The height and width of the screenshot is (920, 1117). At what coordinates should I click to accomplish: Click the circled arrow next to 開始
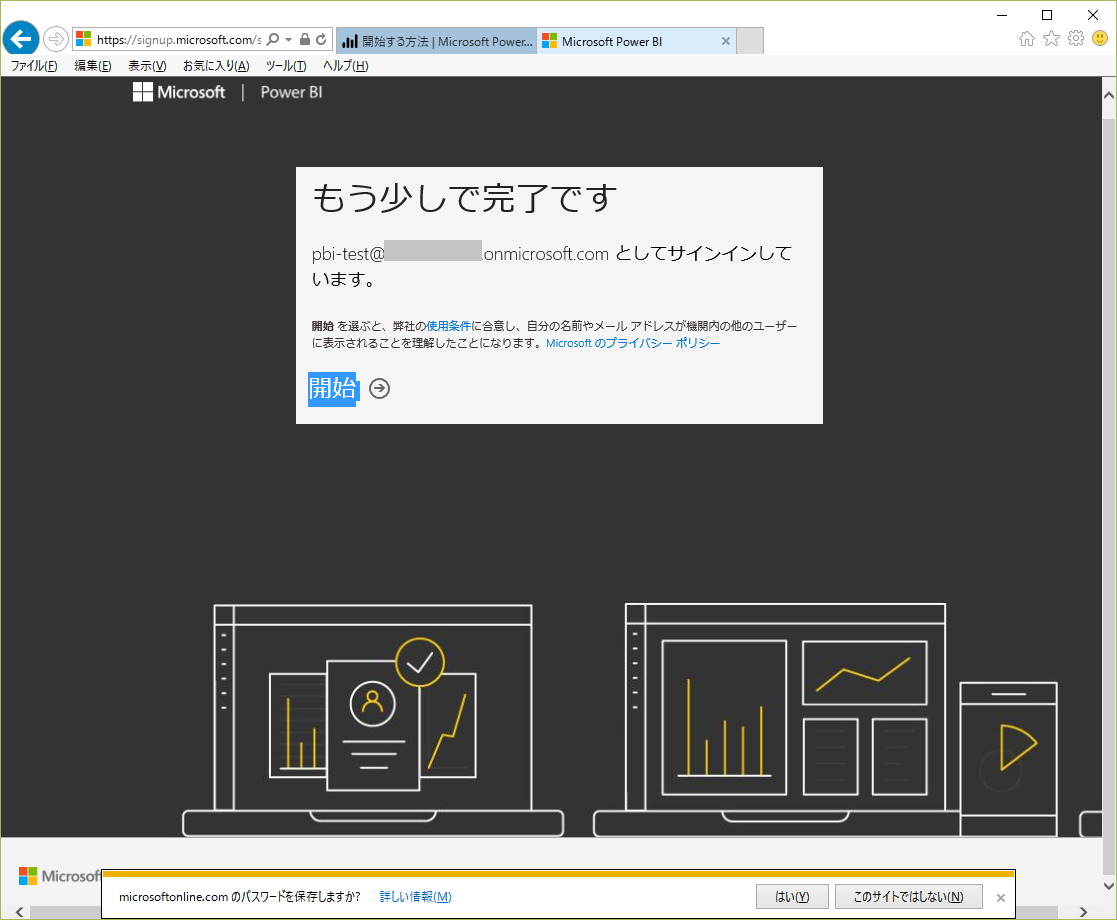[380, 388]
